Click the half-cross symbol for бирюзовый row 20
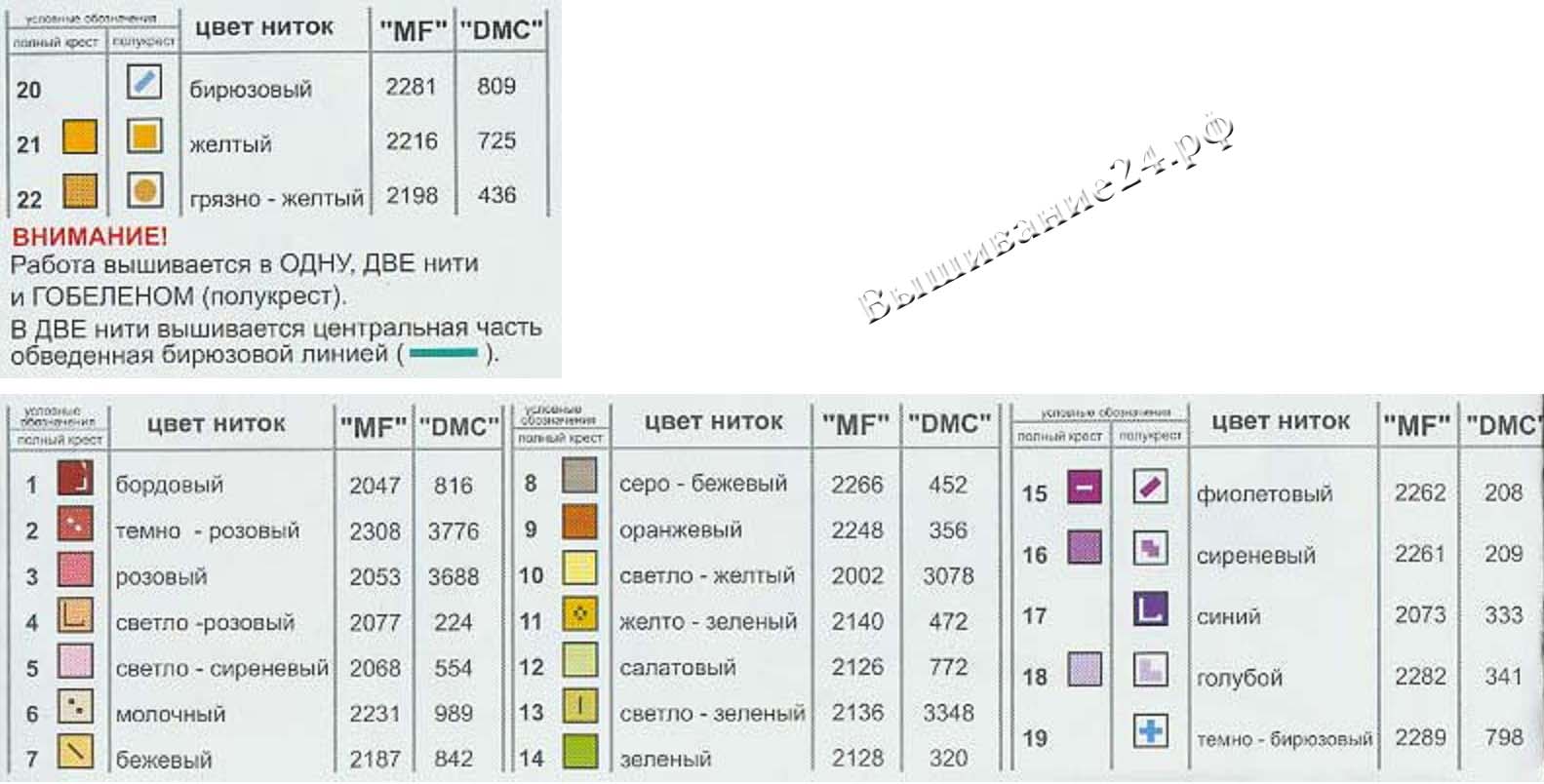The width and height of the screenshot is (1544, 784). pos(144,82)
